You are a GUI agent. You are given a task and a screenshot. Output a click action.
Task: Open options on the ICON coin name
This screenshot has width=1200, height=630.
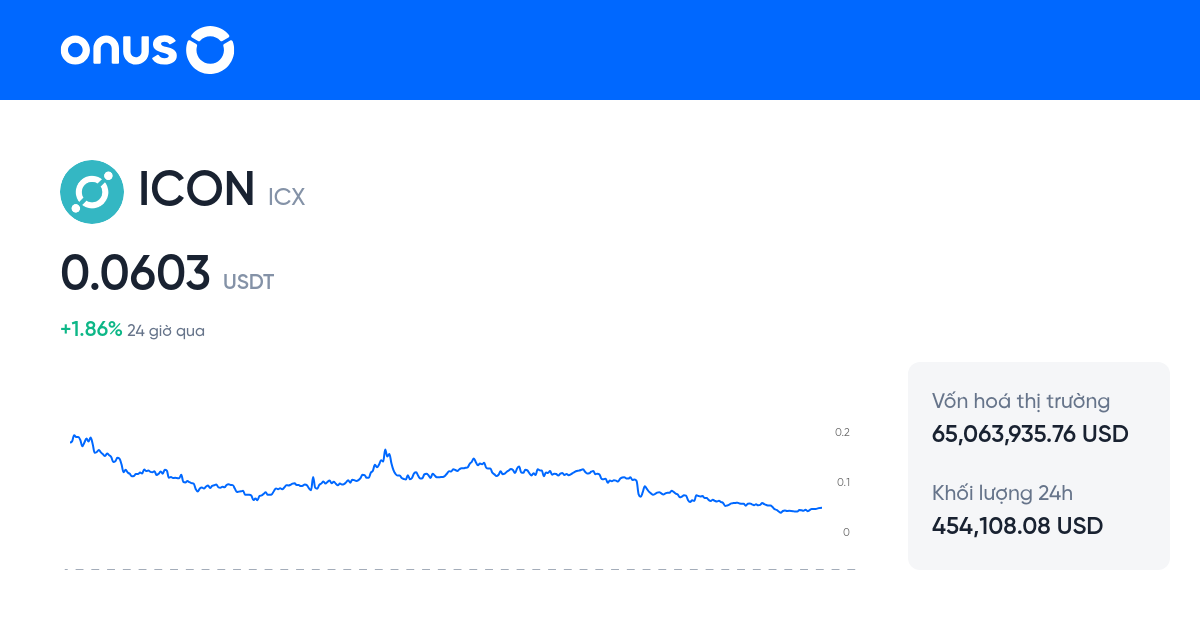(x=195, y=190)
